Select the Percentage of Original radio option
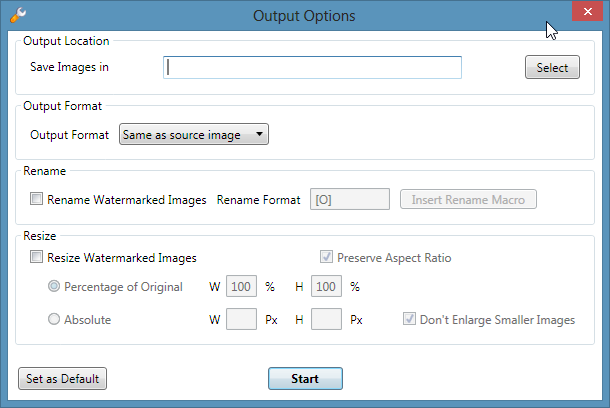This screenshot has width=610, height=408. pos(54,287)
